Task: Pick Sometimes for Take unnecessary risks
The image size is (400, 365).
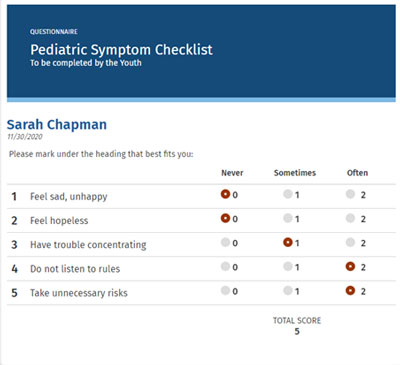Action: pos(288,291)
